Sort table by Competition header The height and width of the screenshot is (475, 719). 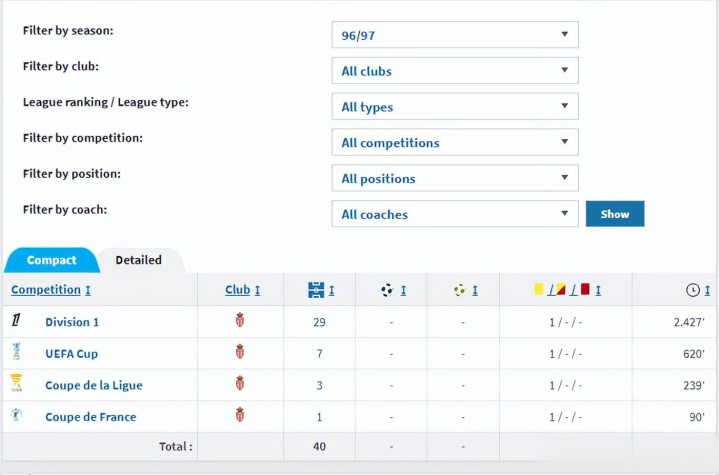[x=46, y=290]
